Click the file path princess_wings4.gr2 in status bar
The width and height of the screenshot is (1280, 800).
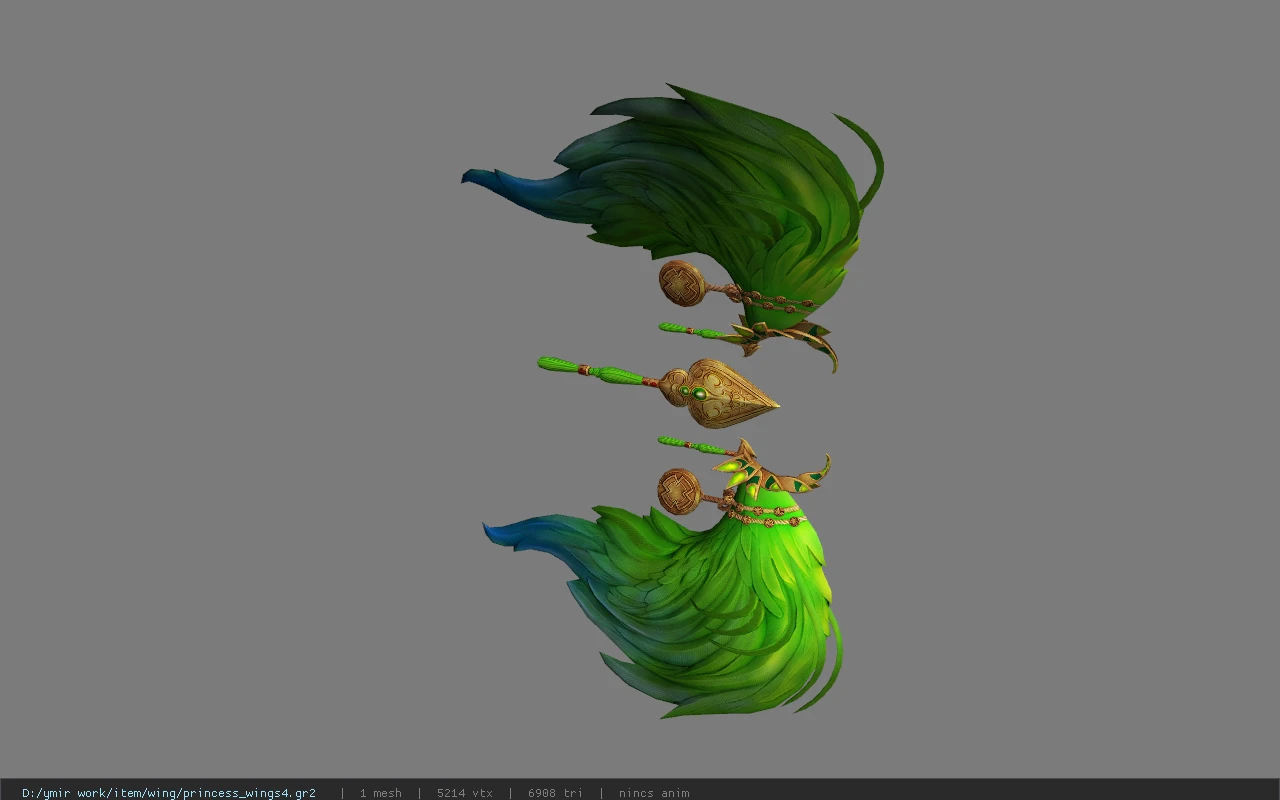169,793
